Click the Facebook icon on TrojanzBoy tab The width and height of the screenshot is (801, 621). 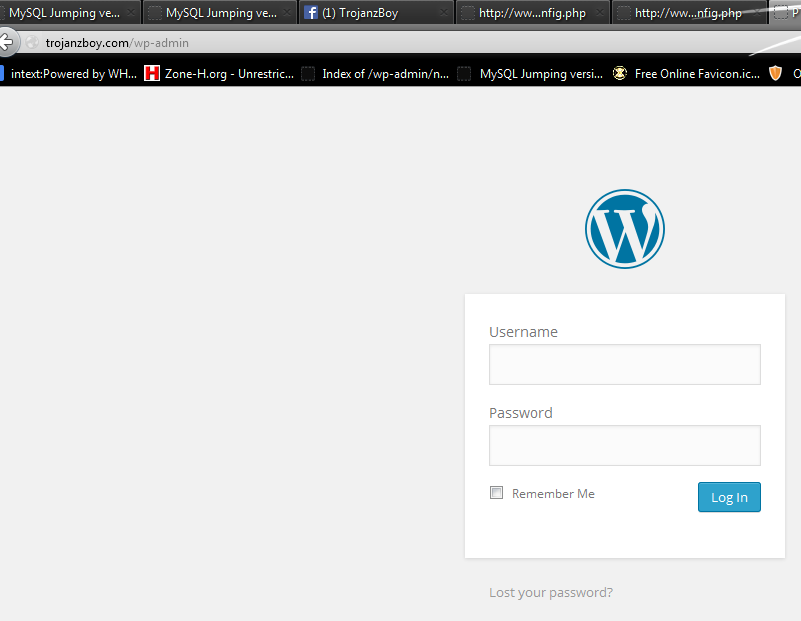(x=311, y=13)
